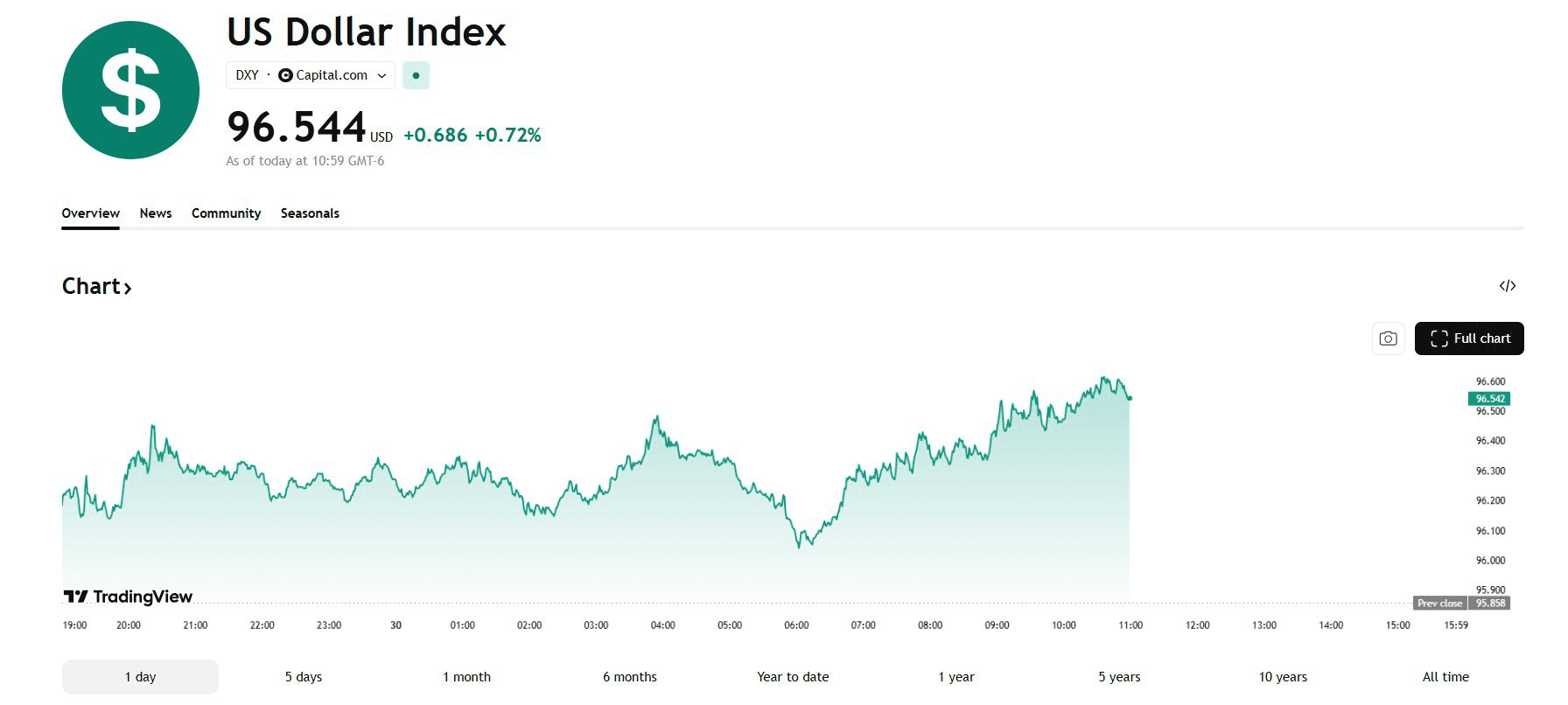Switch chart to 5 years range
This screenshot has height=705, width=1568.
1119,677
